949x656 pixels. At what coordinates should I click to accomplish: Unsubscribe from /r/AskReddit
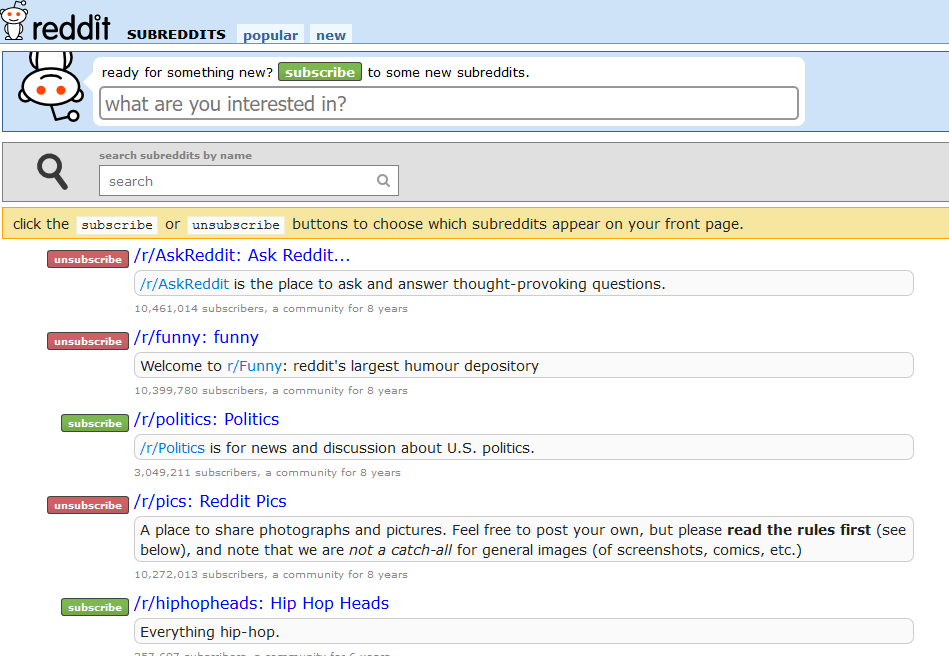point(88,259)
